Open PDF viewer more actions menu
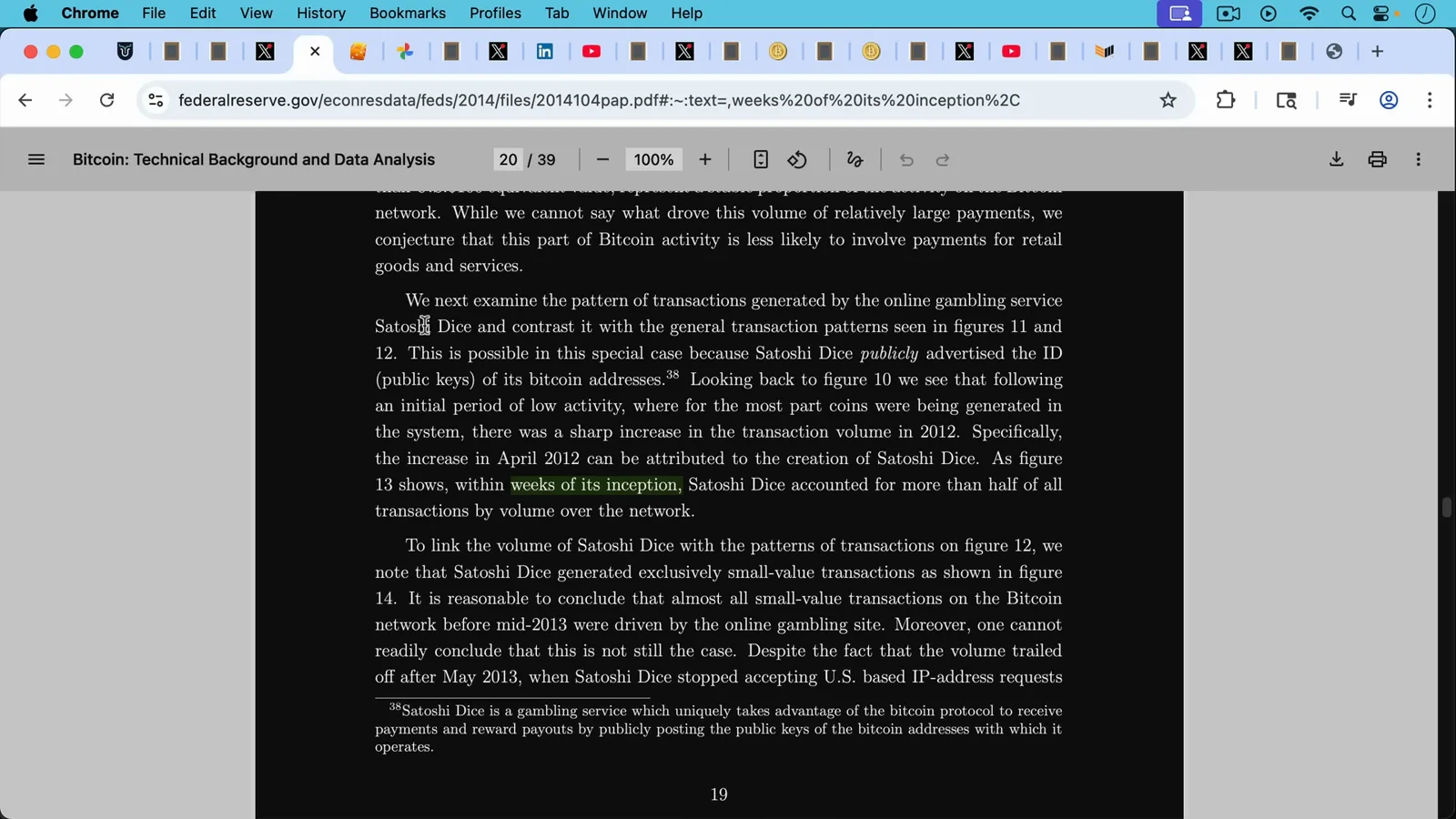Image resolution: width=1456 pixels, height=819 pixels. point(1419,159)
